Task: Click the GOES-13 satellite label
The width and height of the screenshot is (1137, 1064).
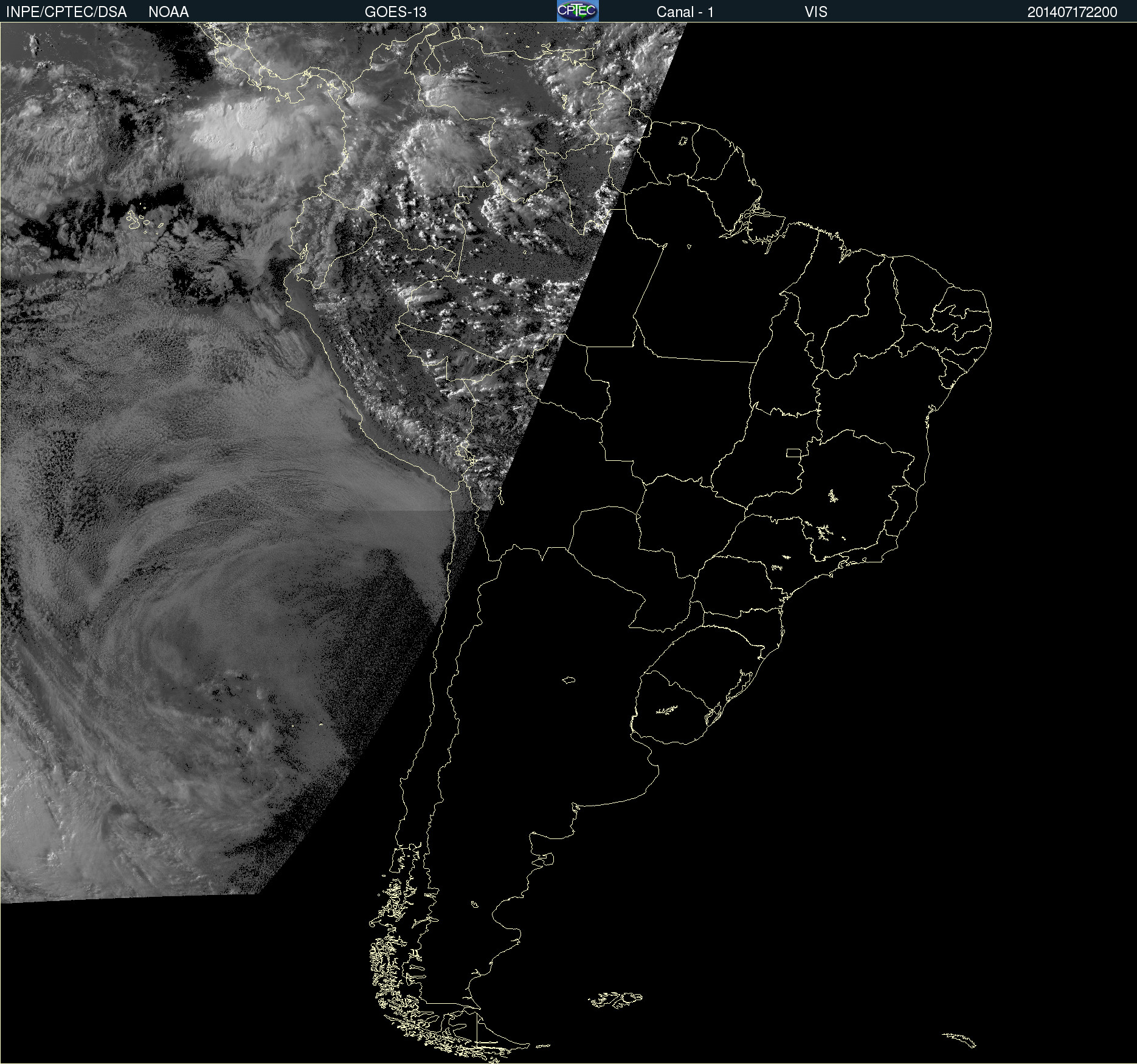Action: (395, 12)
